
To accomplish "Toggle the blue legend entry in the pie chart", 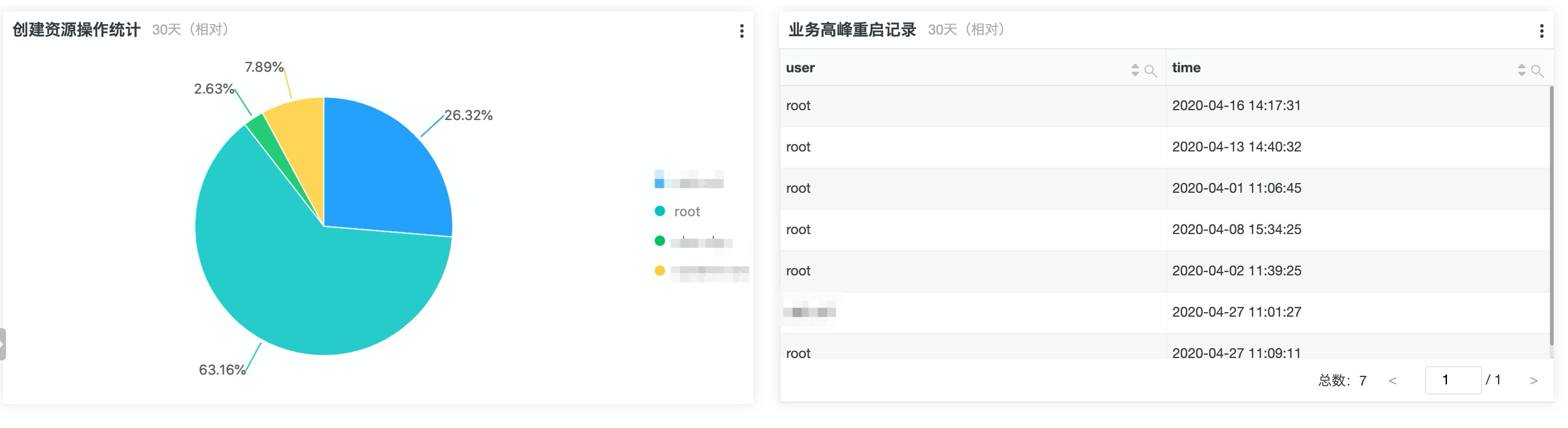I will 689,180.
